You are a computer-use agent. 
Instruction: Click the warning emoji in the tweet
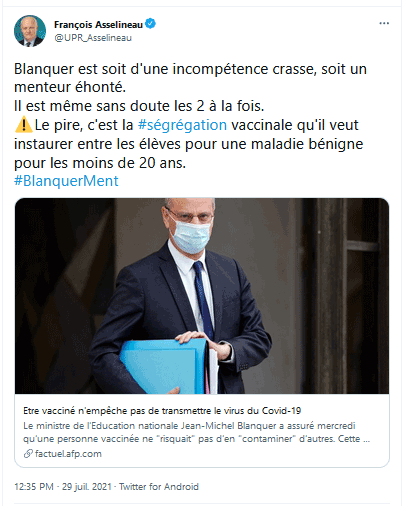[24, 125]
